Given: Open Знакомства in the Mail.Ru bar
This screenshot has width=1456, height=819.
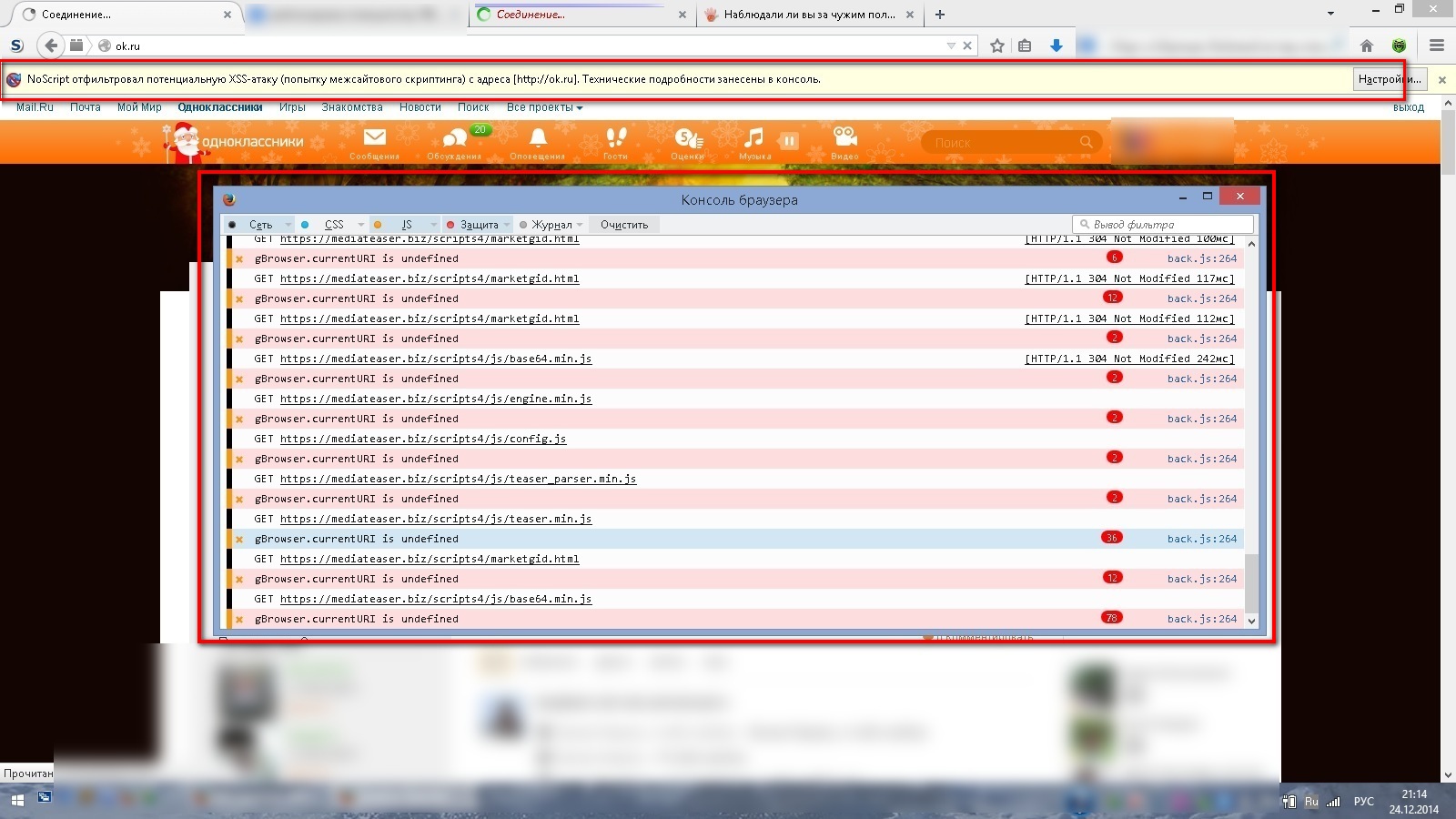Looking at the screenshot, I should tap(352, 107).
